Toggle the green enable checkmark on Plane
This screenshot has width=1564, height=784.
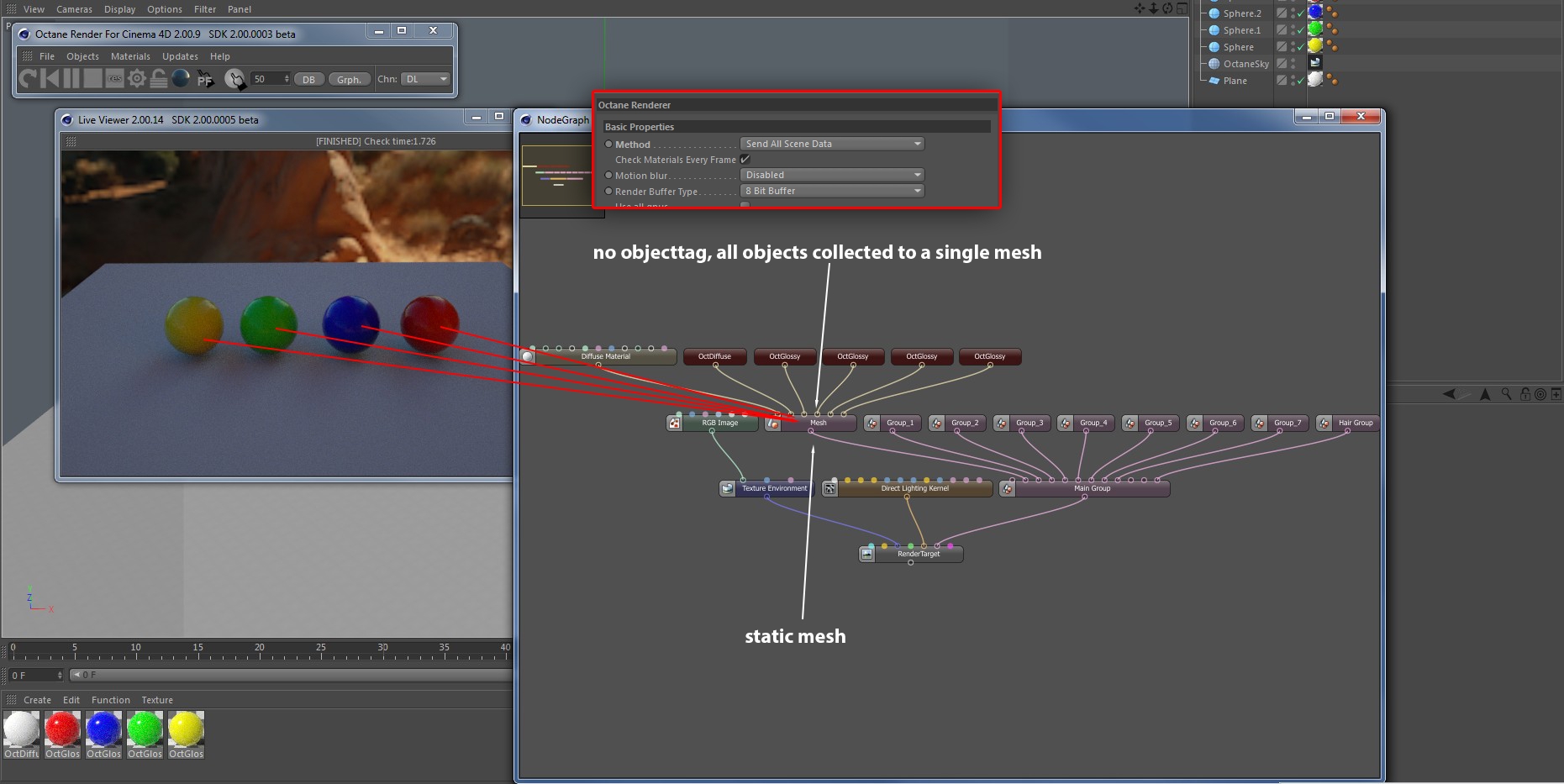1301,80
